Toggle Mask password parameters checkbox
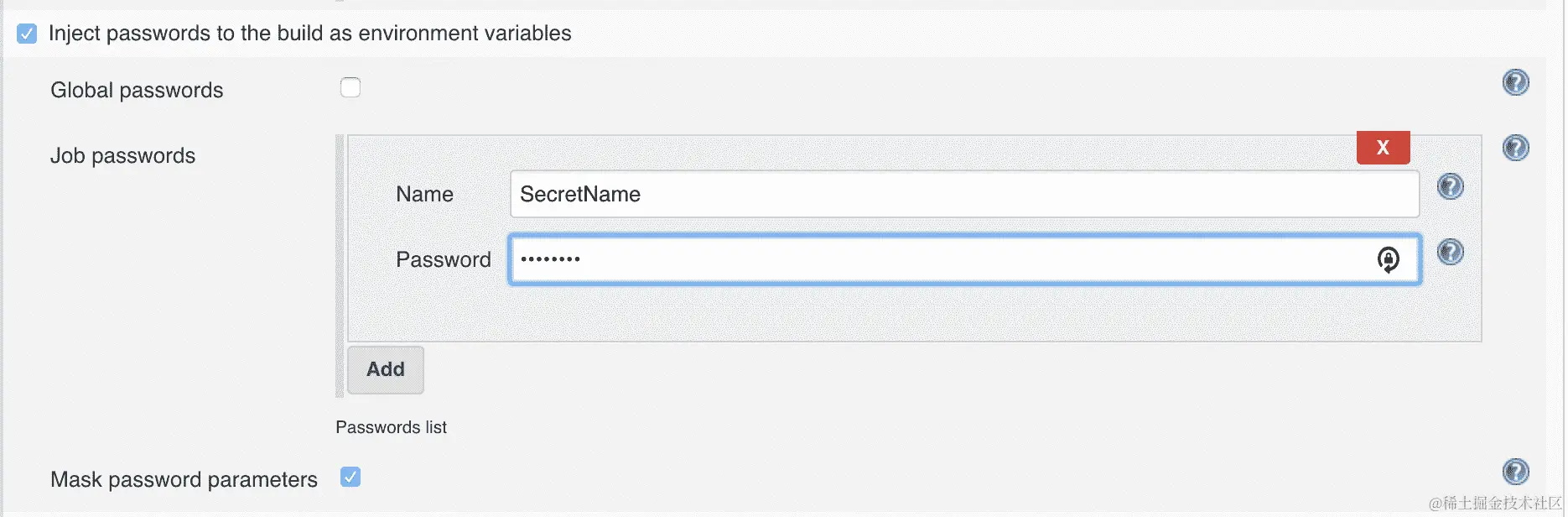This screenshot has height=517, width=1568. (350, 478)
